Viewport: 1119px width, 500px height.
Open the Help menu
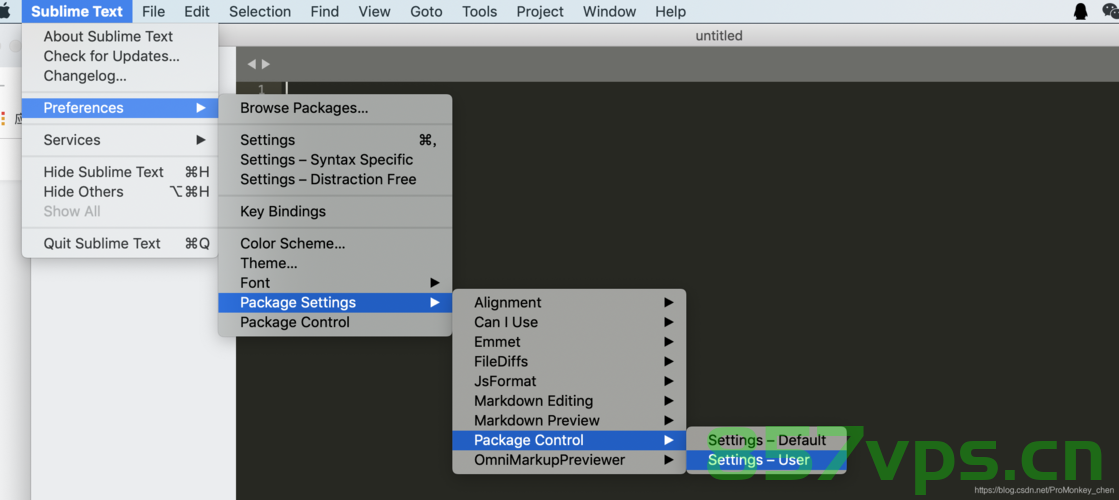click(670, 11)
